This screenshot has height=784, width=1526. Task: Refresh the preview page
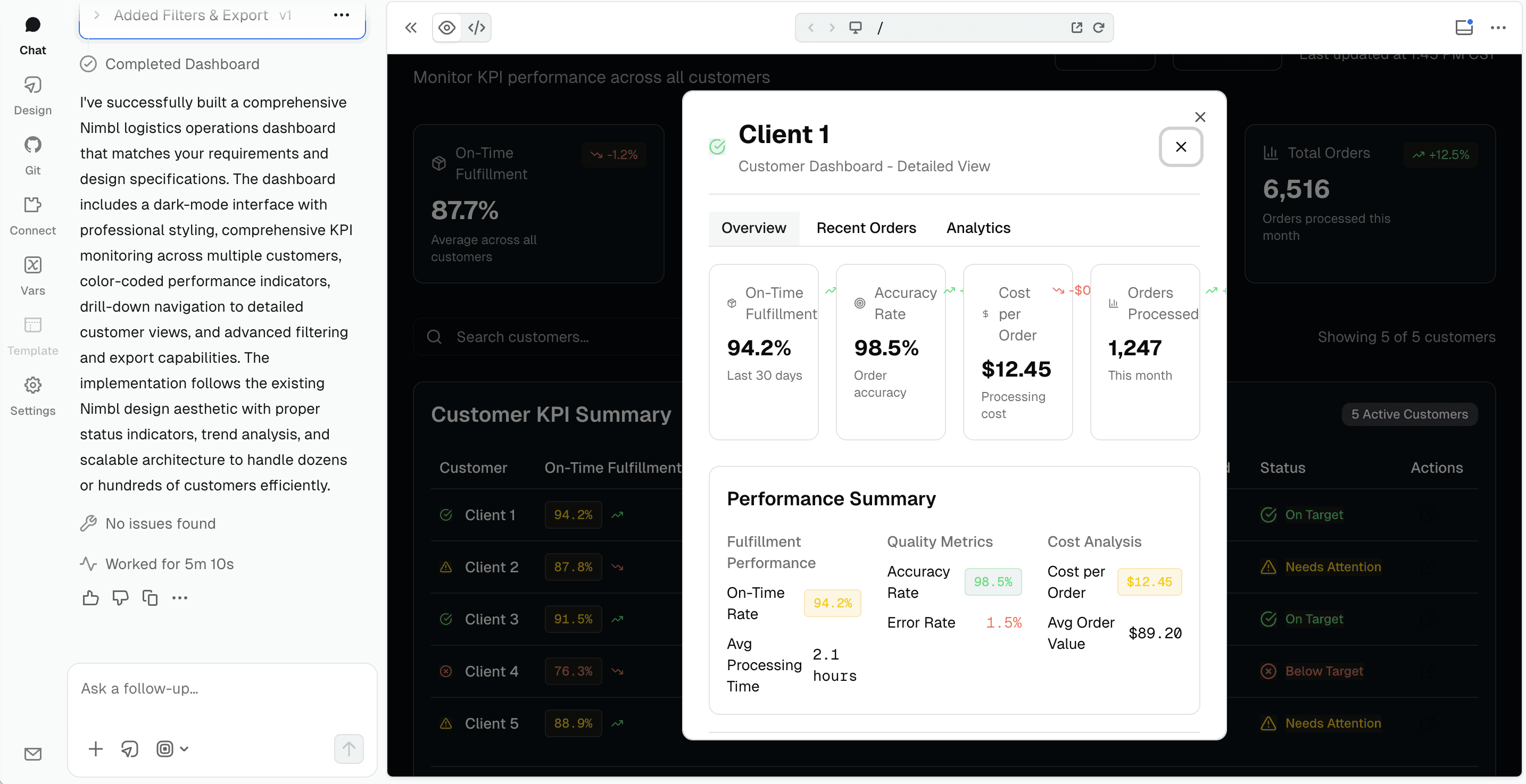click(1098, 28)
